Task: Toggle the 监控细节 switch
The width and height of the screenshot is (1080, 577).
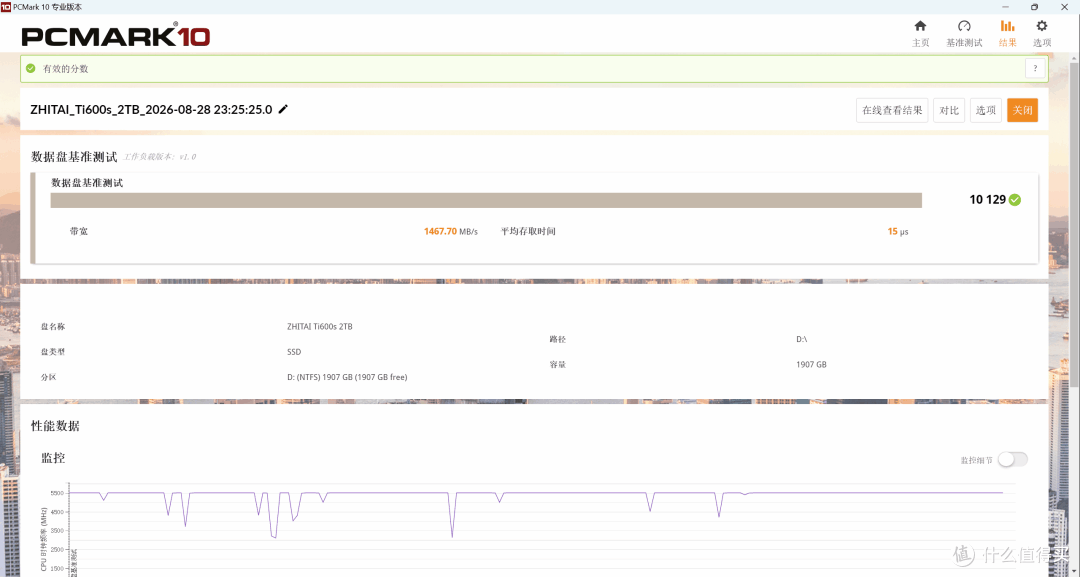Action: coord(1012,459)
